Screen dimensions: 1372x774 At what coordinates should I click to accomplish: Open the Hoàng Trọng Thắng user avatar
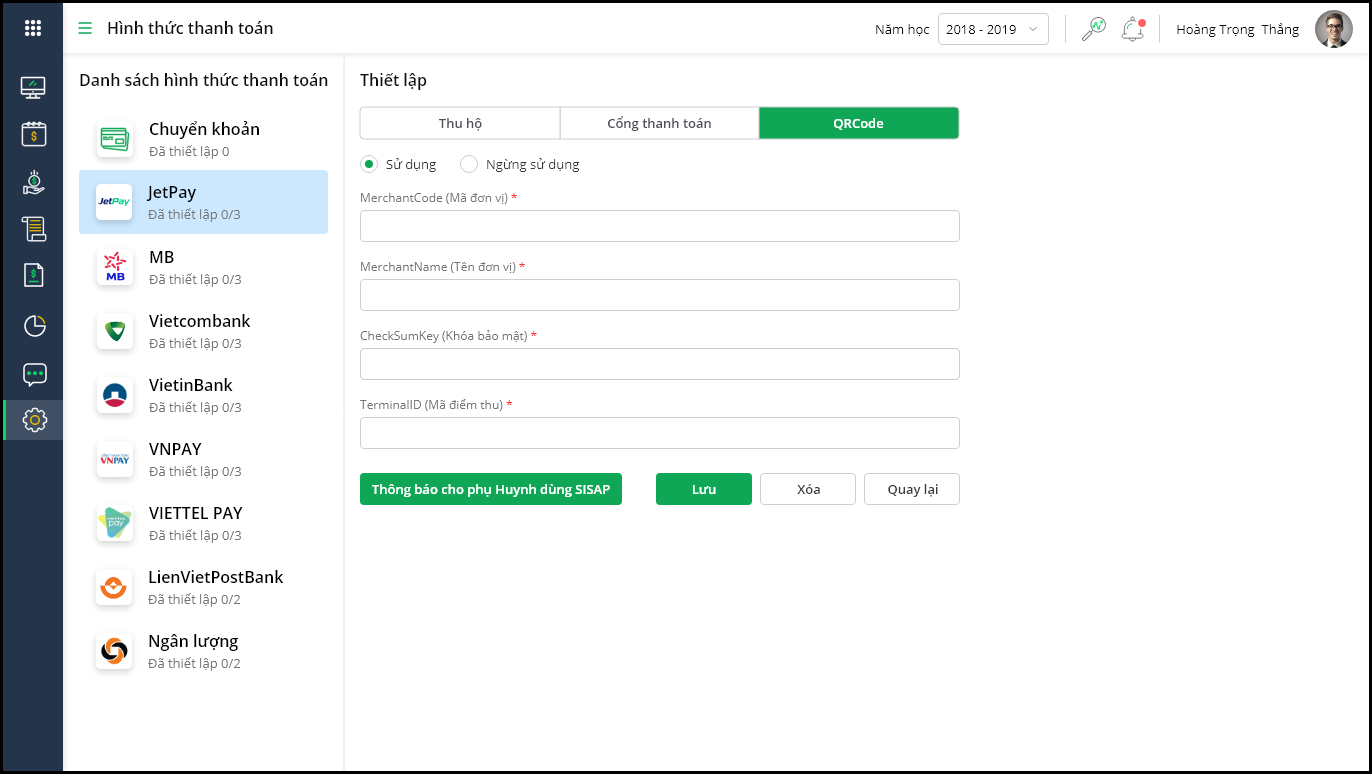(1333, 29)
